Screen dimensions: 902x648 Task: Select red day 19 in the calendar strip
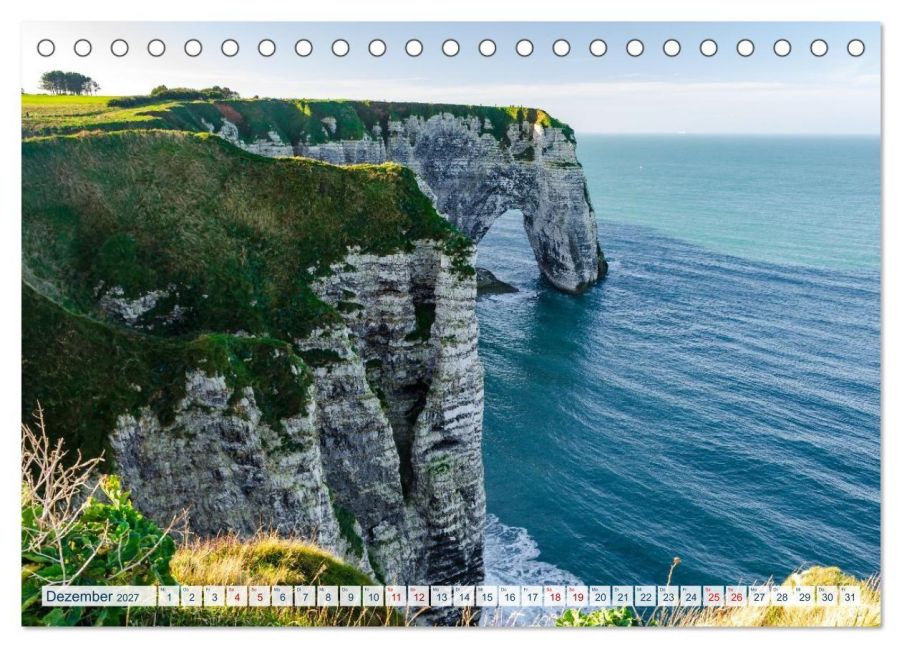coord(578,597)
